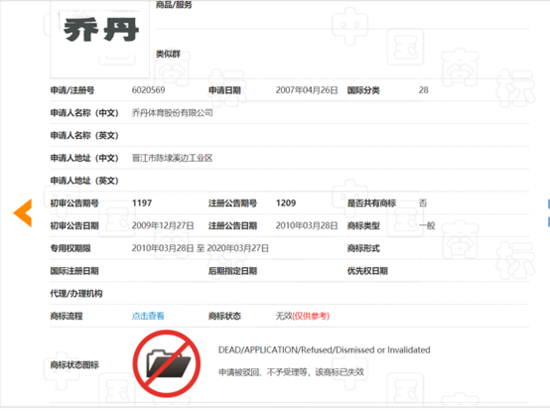The image size is (550, 411).
Task: Select registration number 6020569
Action: coord(148,90)
